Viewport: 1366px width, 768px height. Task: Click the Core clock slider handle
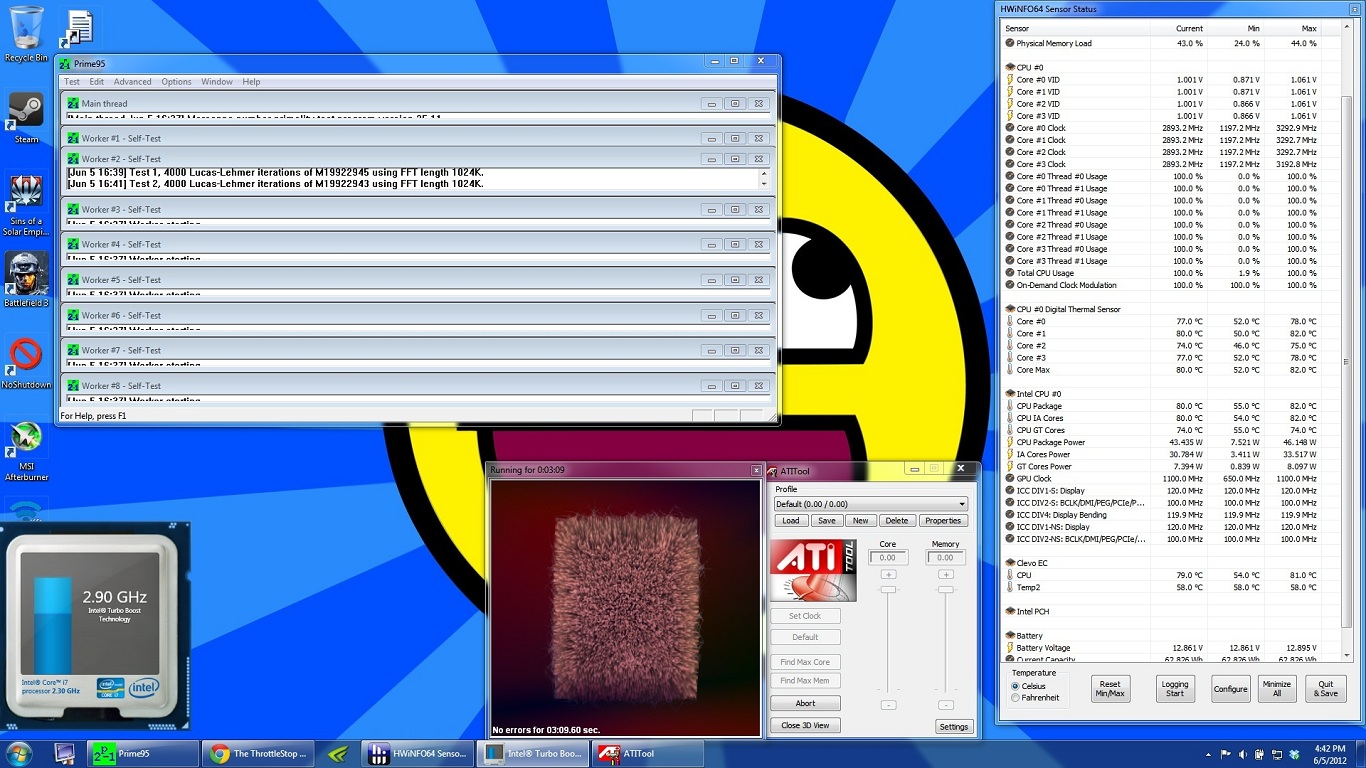888,590
